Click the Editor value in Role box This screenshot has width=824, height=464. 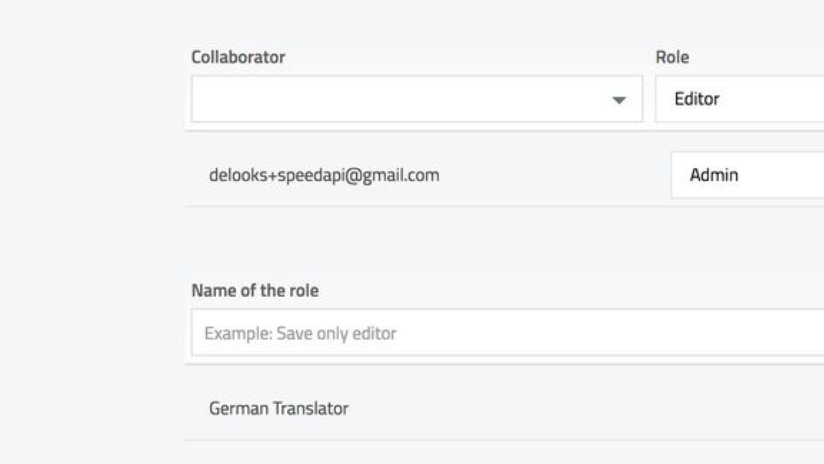point(698,100)
